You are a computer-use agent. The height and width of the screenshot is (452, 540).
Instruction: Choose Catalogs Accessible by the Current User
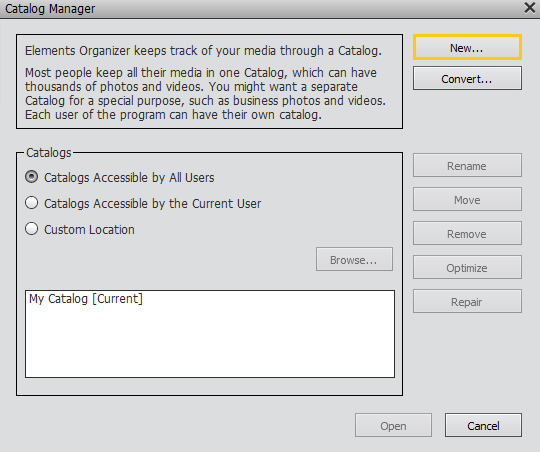[32, 203]
